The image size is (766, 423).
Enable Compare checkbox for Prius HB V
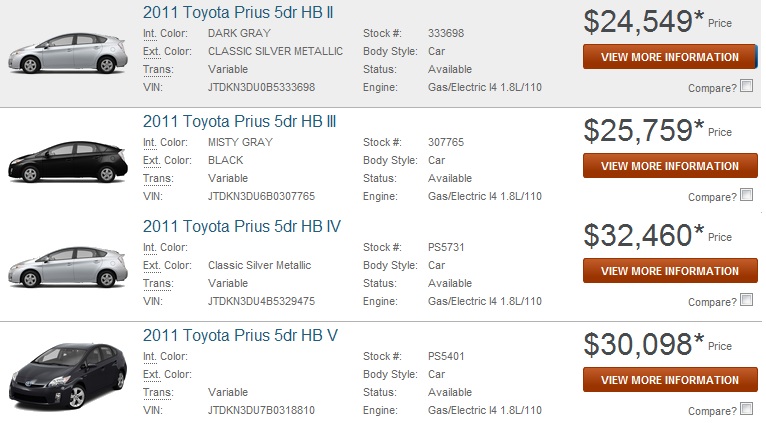pyautogui.click(x=747, y=408)
